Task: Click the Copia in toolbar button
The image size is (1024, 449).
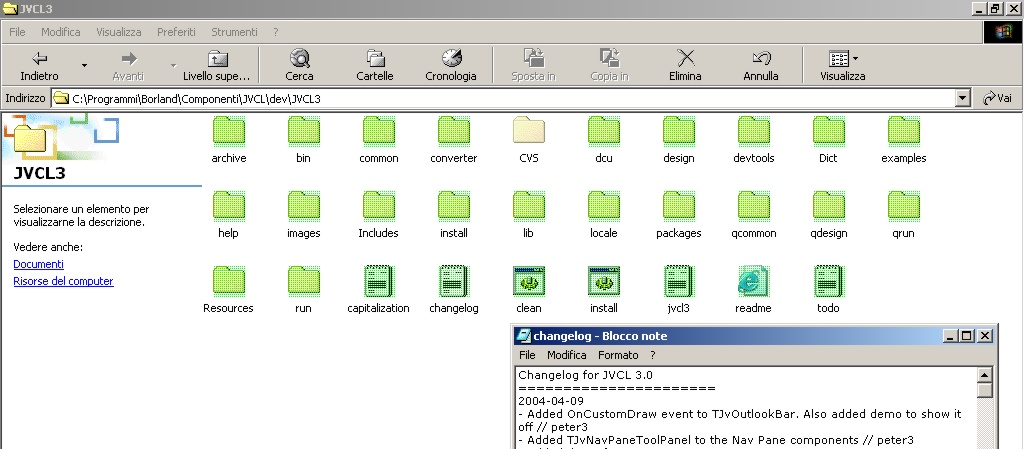Action: 609,65
